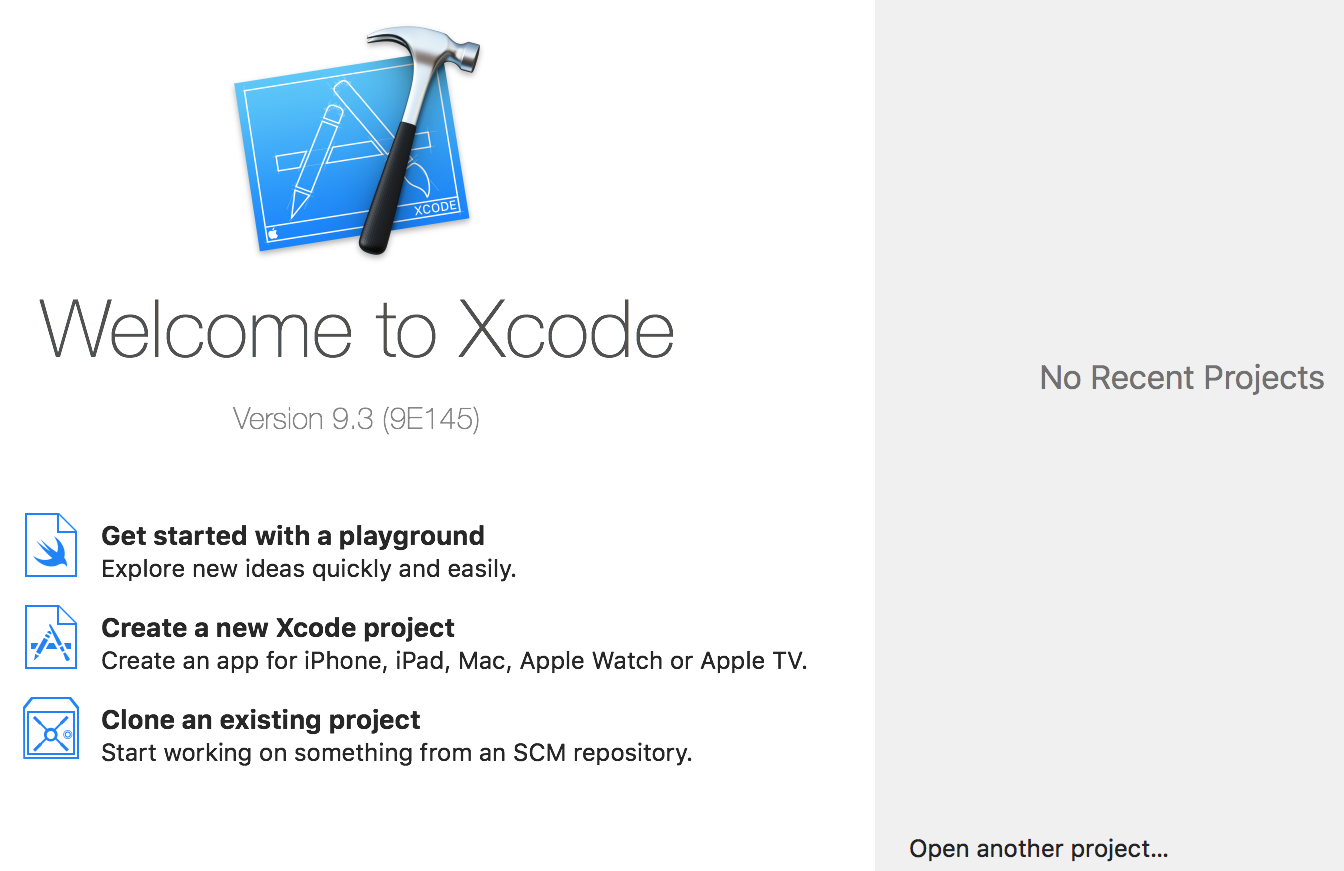Click "Explore new ideas quickly and easily" text
1344x871 pixels.
(309, 569)
